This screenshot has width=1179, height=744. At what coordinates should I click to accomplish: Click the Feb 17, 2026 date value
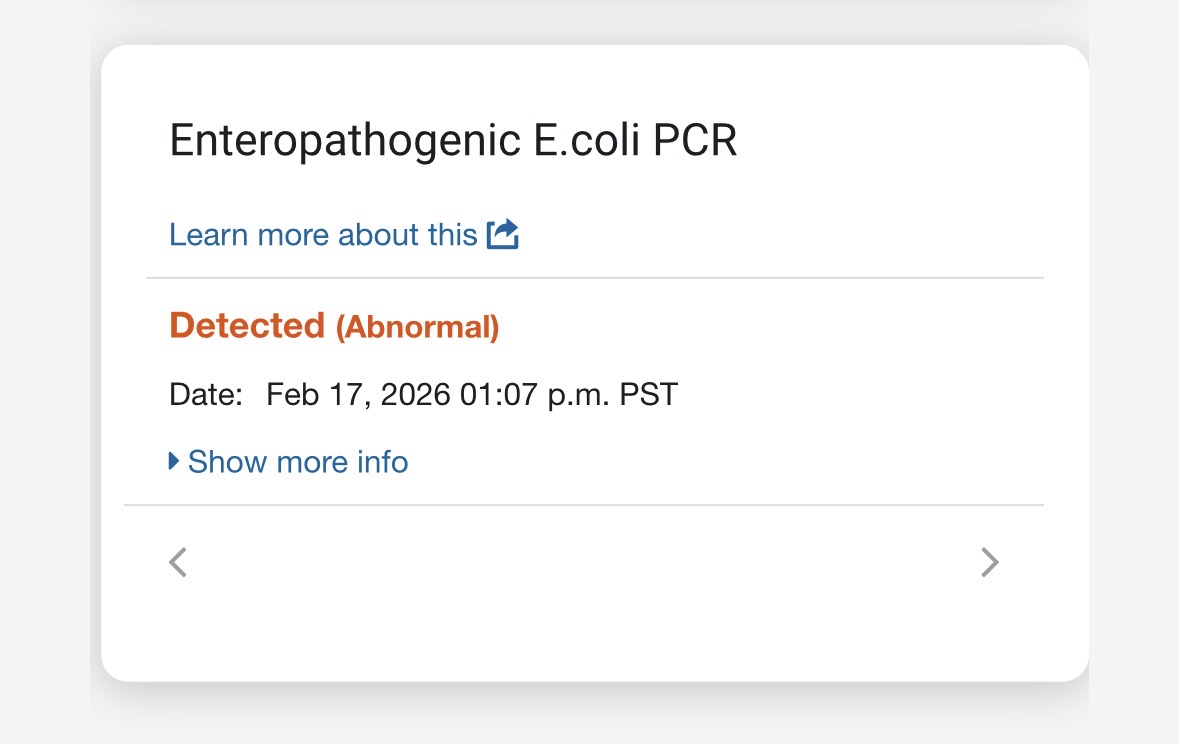point(358,394)
